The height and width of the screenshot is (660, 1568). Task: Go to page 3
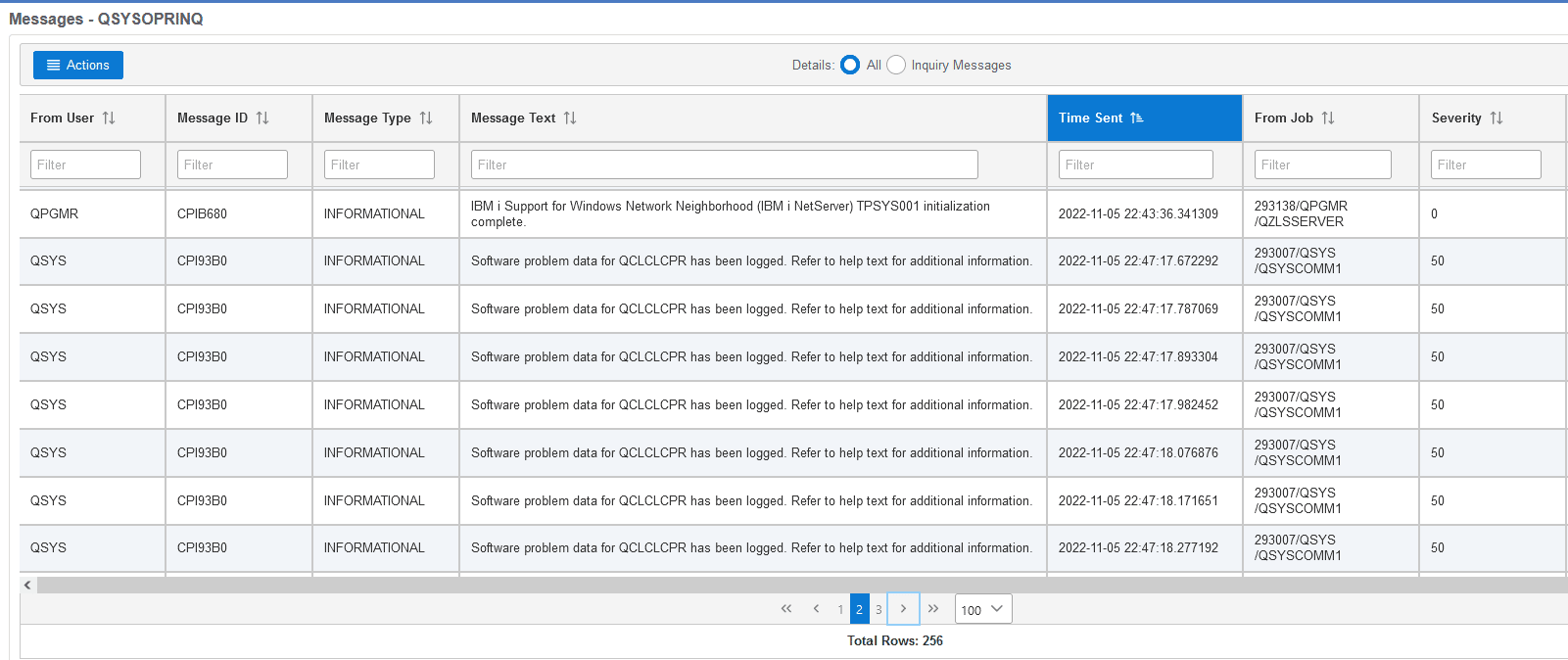pos(879,609)
